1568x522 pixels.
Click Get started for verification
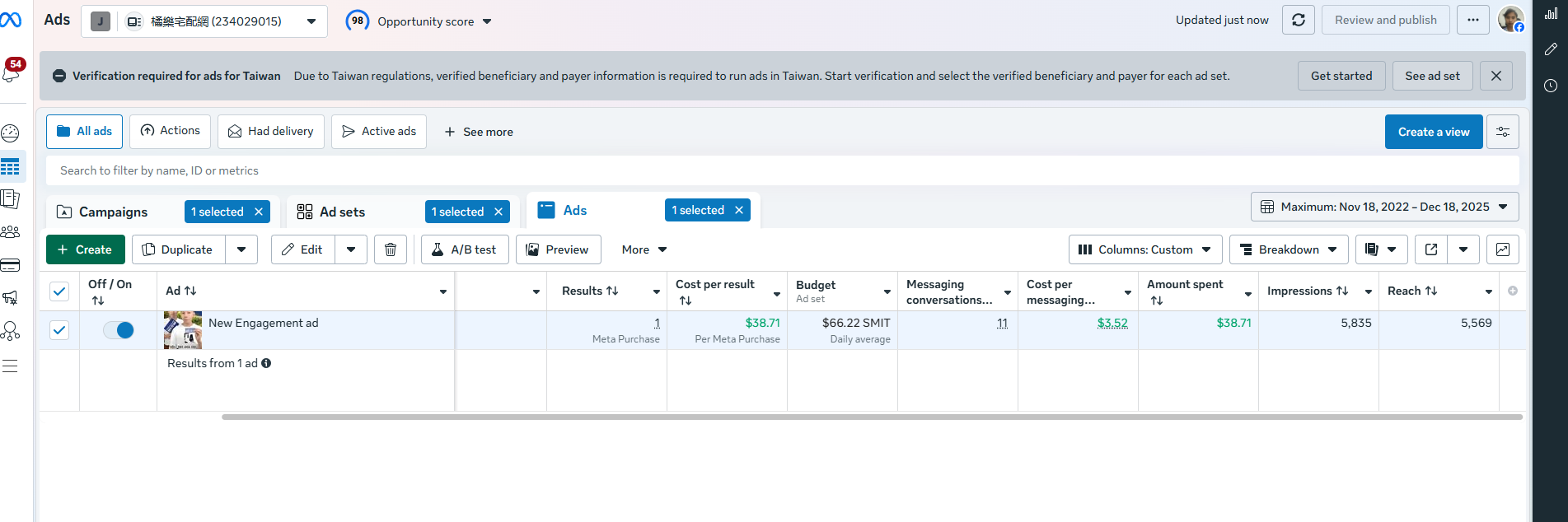pyautogui.click(x=1341, y=76)
